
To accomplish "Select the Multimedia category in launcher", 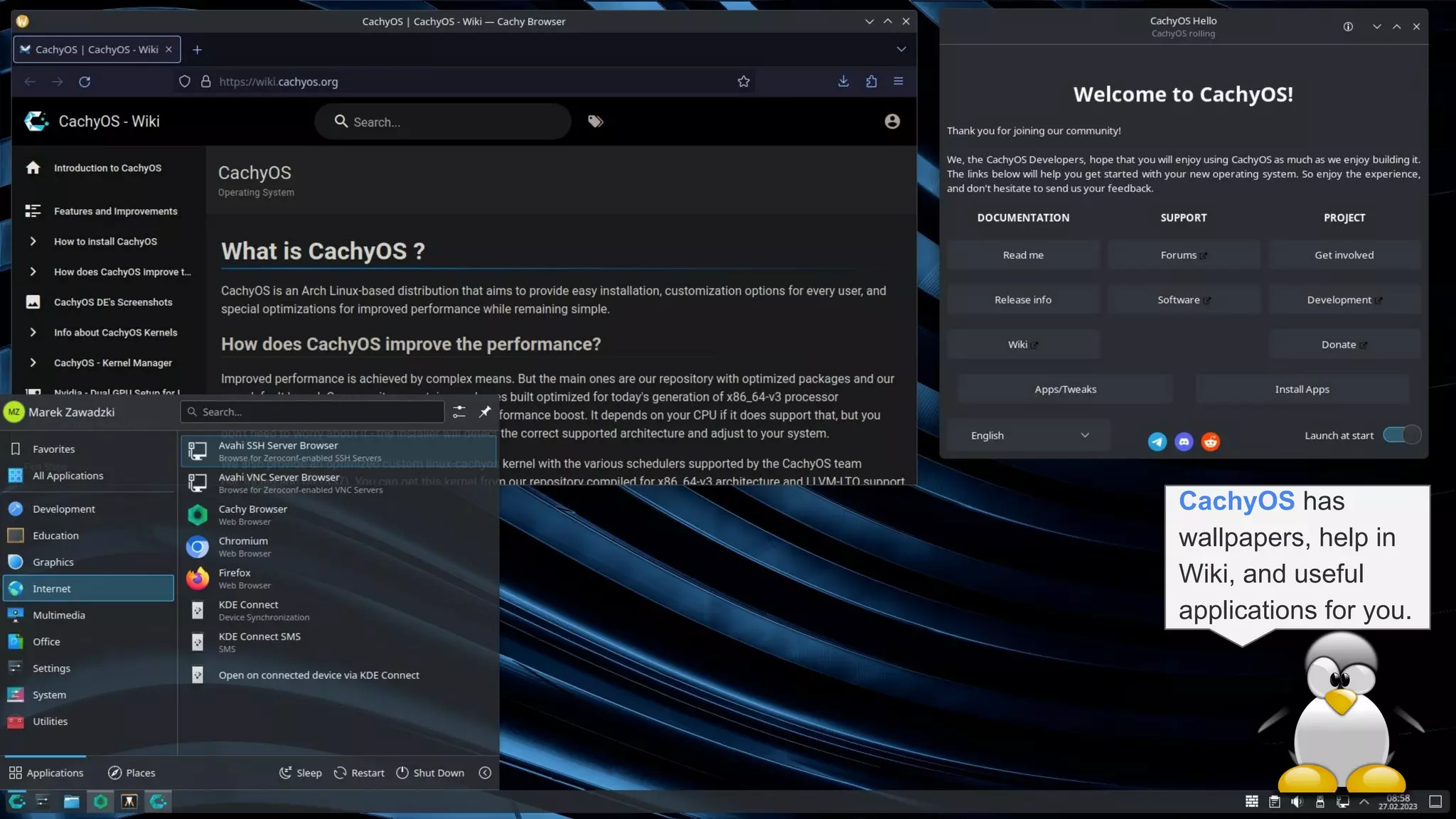I will 89,615.
